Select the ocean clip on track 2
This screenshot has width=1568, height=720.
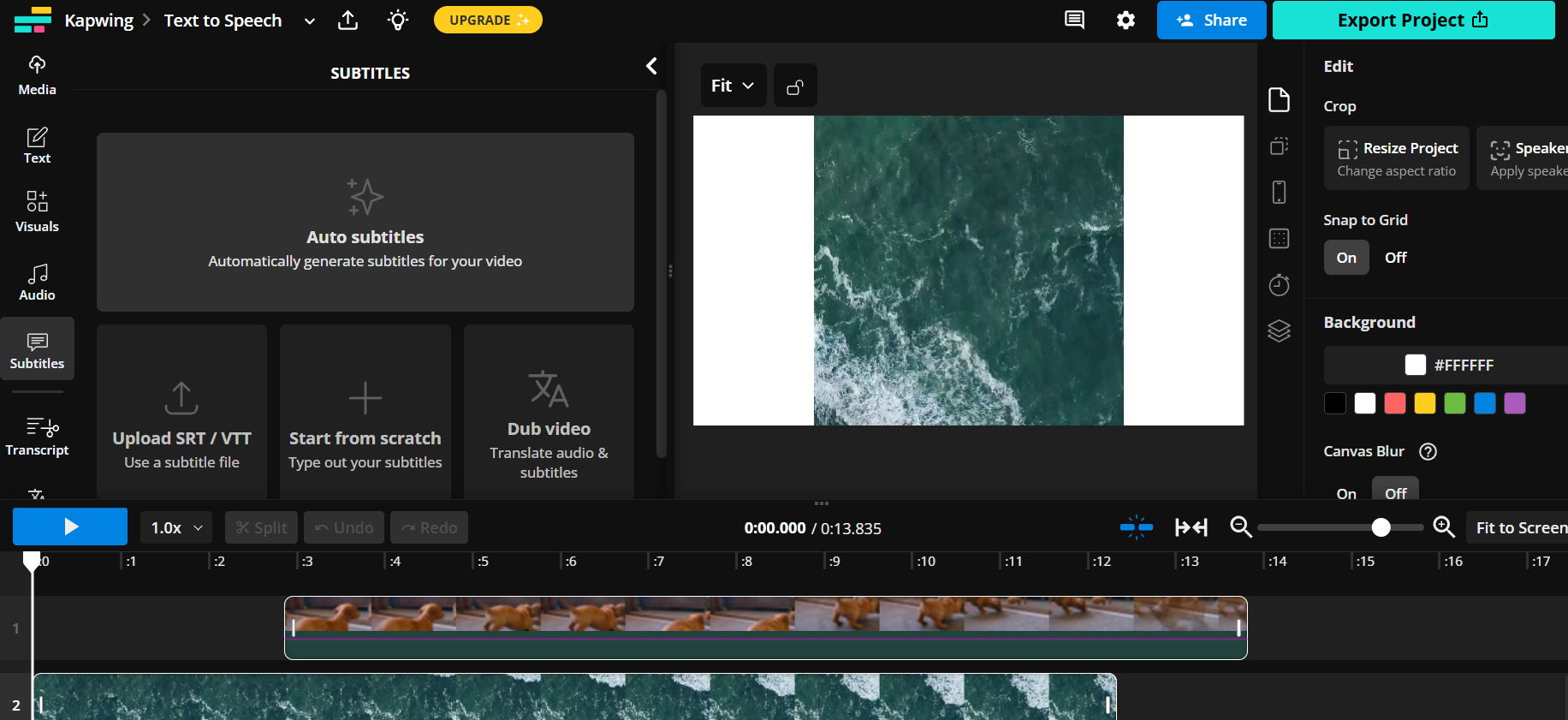575,697
